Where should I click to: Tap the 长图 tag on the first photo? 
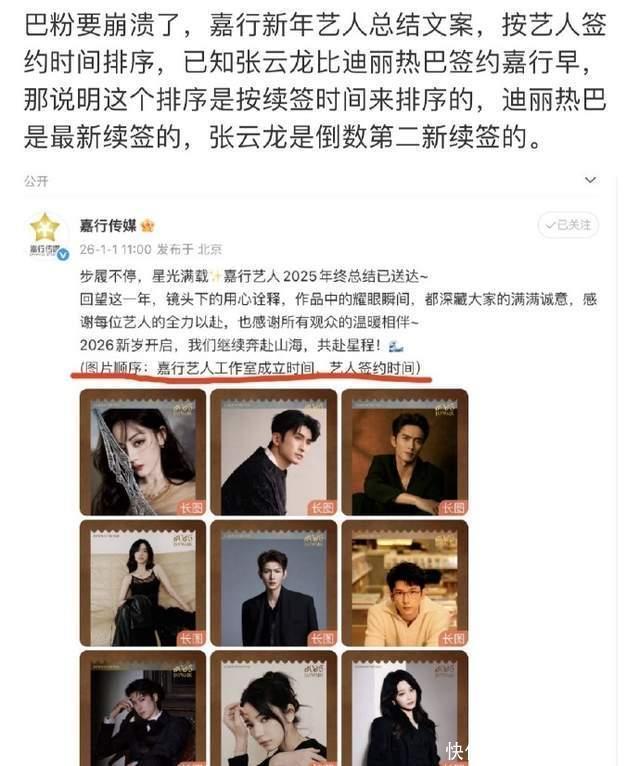tap(191, 508)
